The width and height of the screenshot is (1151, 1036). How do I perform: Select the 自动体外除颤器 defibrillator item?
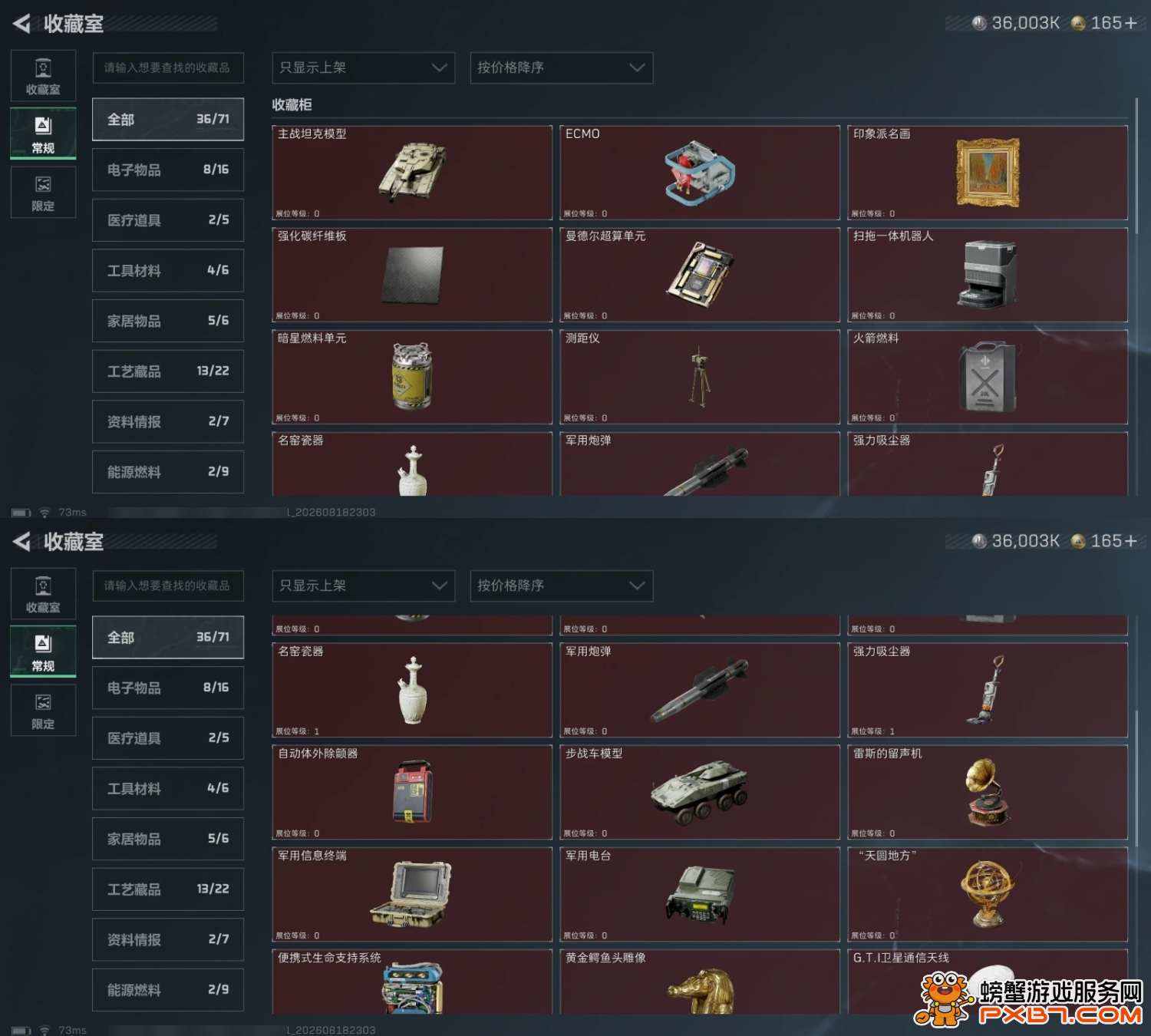(412, 792)
